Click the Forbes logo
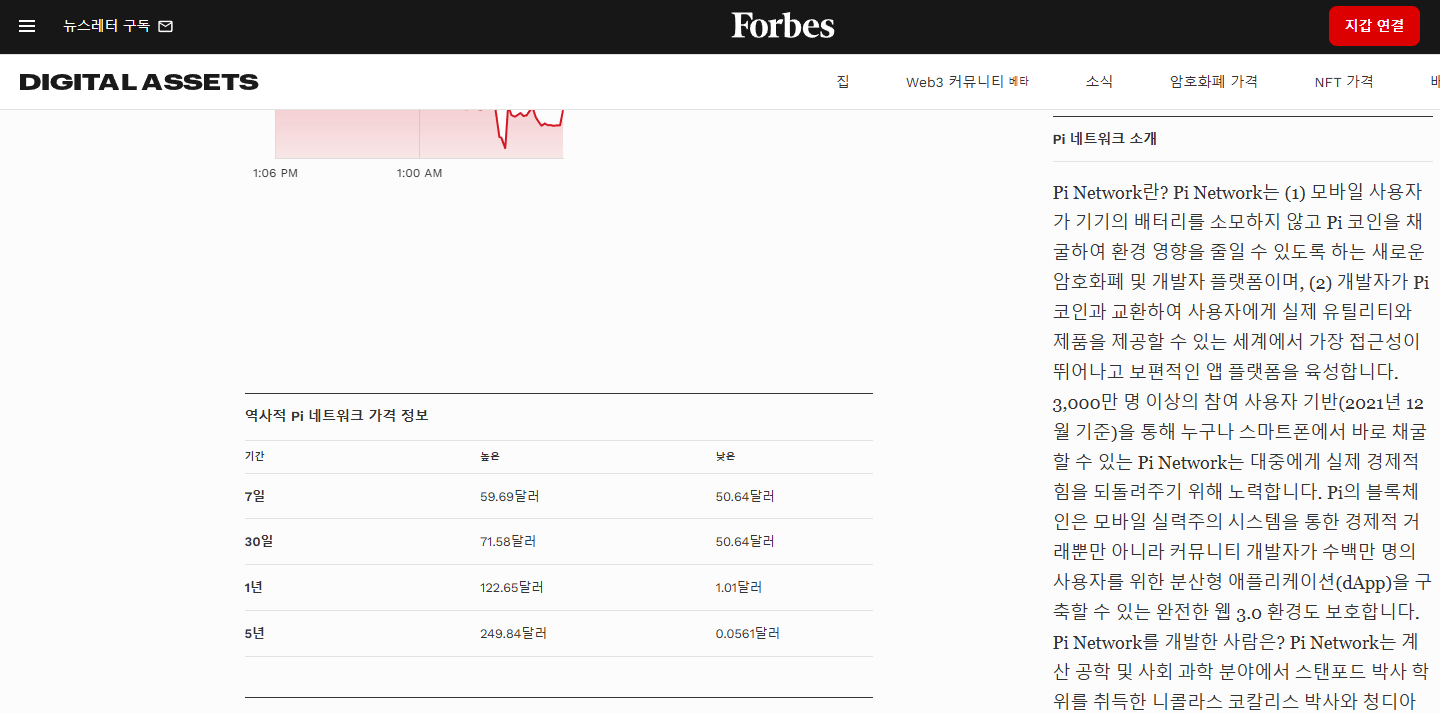 tap(782, 25)
